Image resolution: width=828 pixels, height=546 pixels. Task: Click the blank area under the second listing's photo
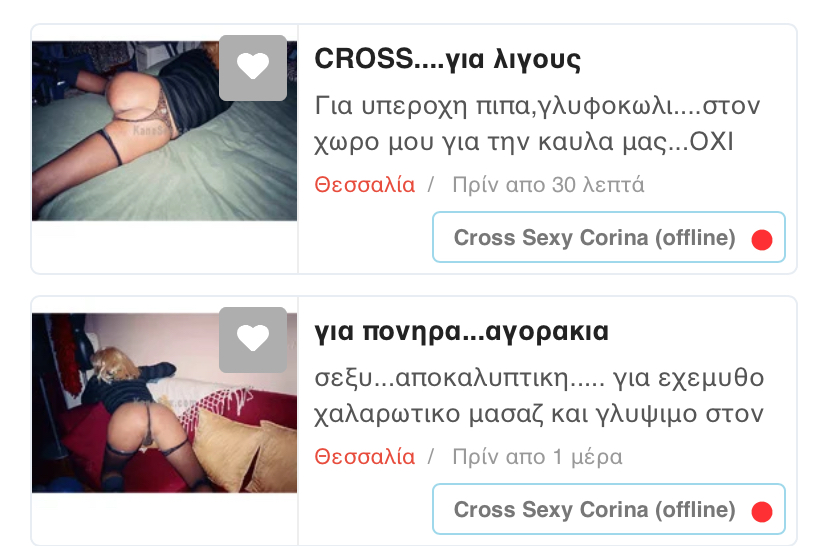coord(164,519)
